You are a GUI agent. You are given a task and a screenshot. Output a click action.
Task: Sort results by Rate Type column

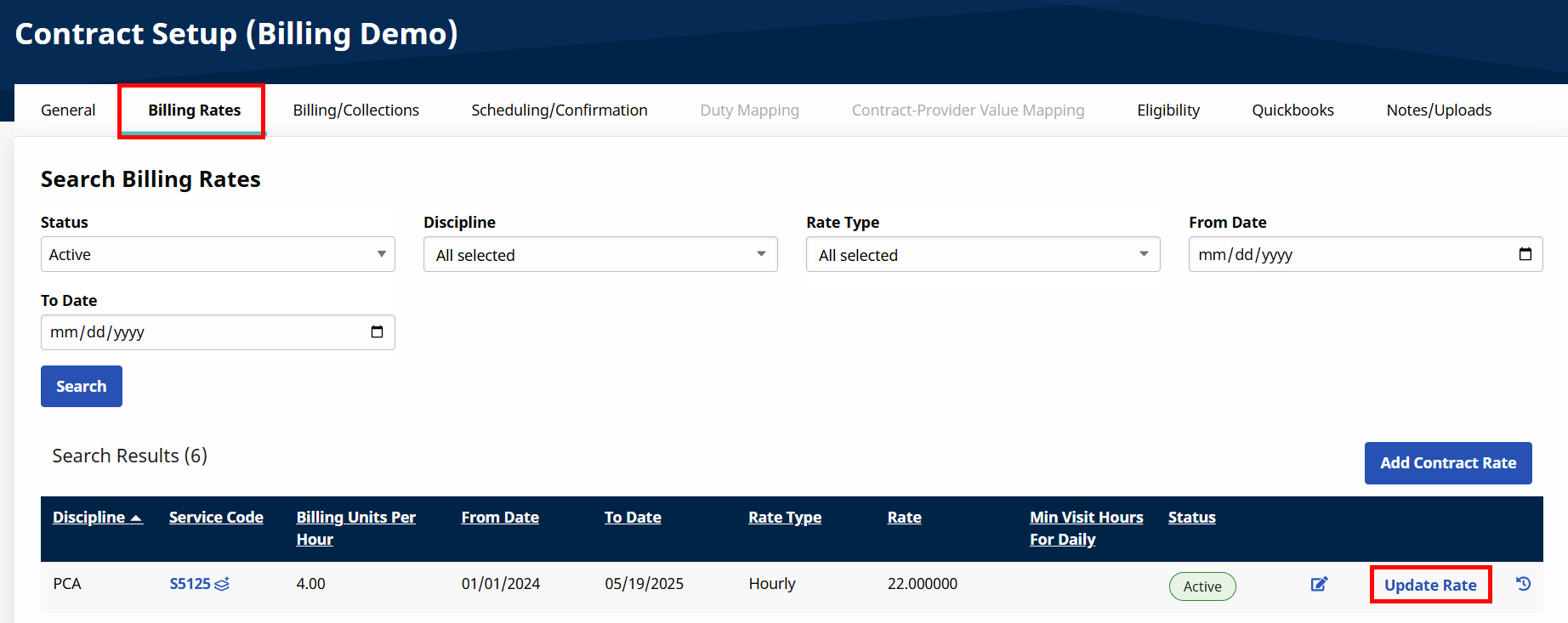[784, 517]
